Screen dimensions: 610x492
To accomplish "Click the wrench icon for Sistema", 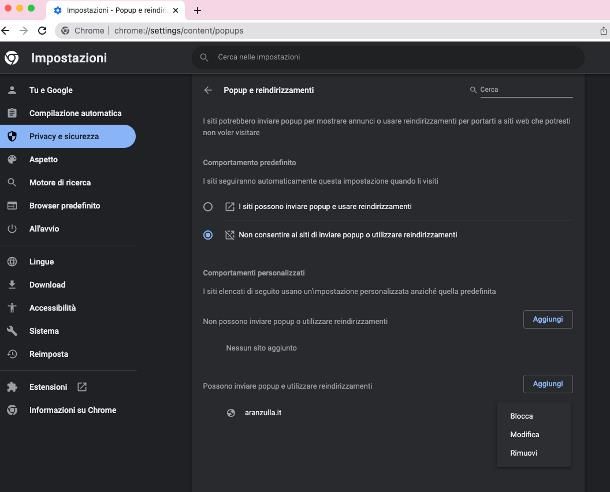I will [x=12, y=331].
